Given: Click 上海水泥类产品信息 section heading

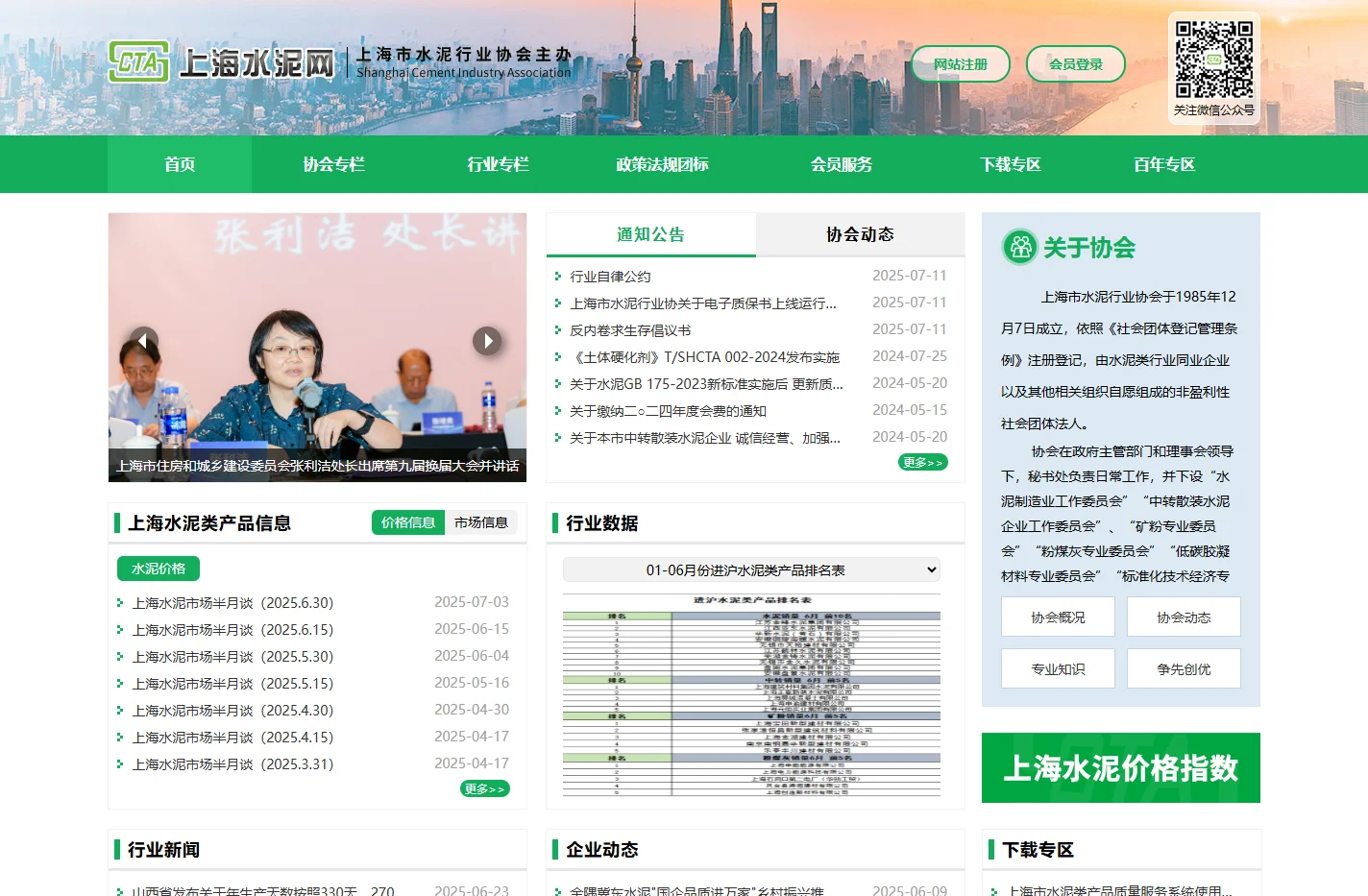Looking at the screenshot, I should (x=209, y=523).
